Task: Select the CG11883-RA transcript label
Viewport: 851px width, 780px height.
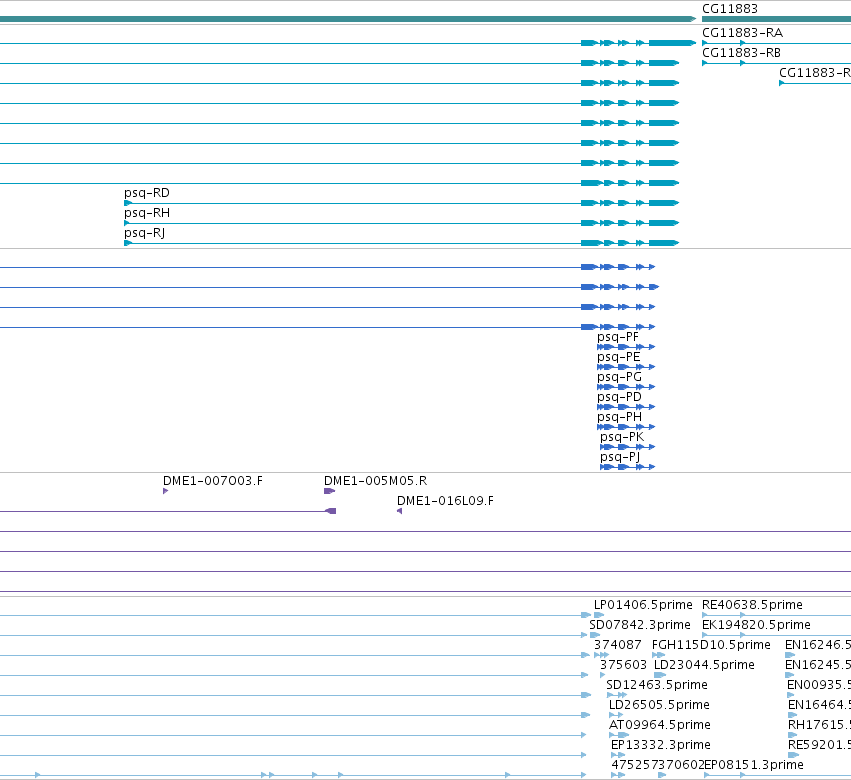Action: tap(742, 33)
